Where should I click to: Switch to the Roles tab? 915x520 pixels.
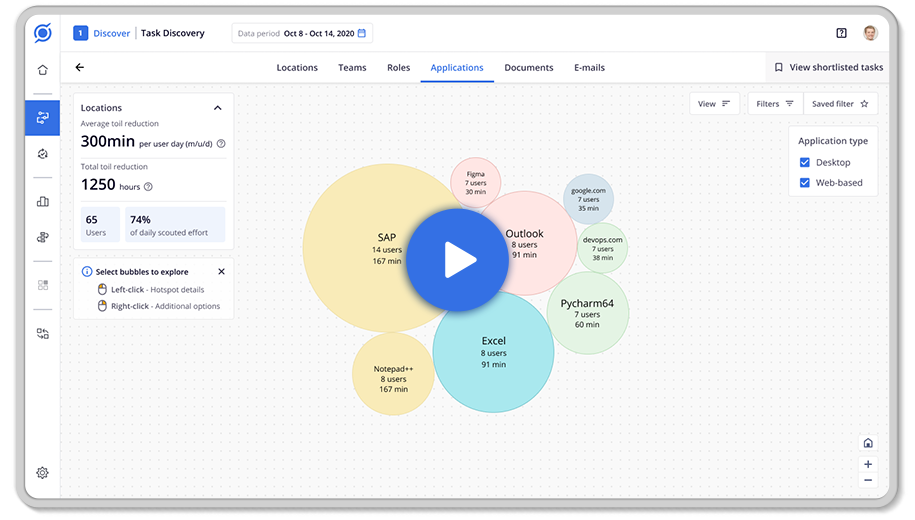[x=399, y=68]
